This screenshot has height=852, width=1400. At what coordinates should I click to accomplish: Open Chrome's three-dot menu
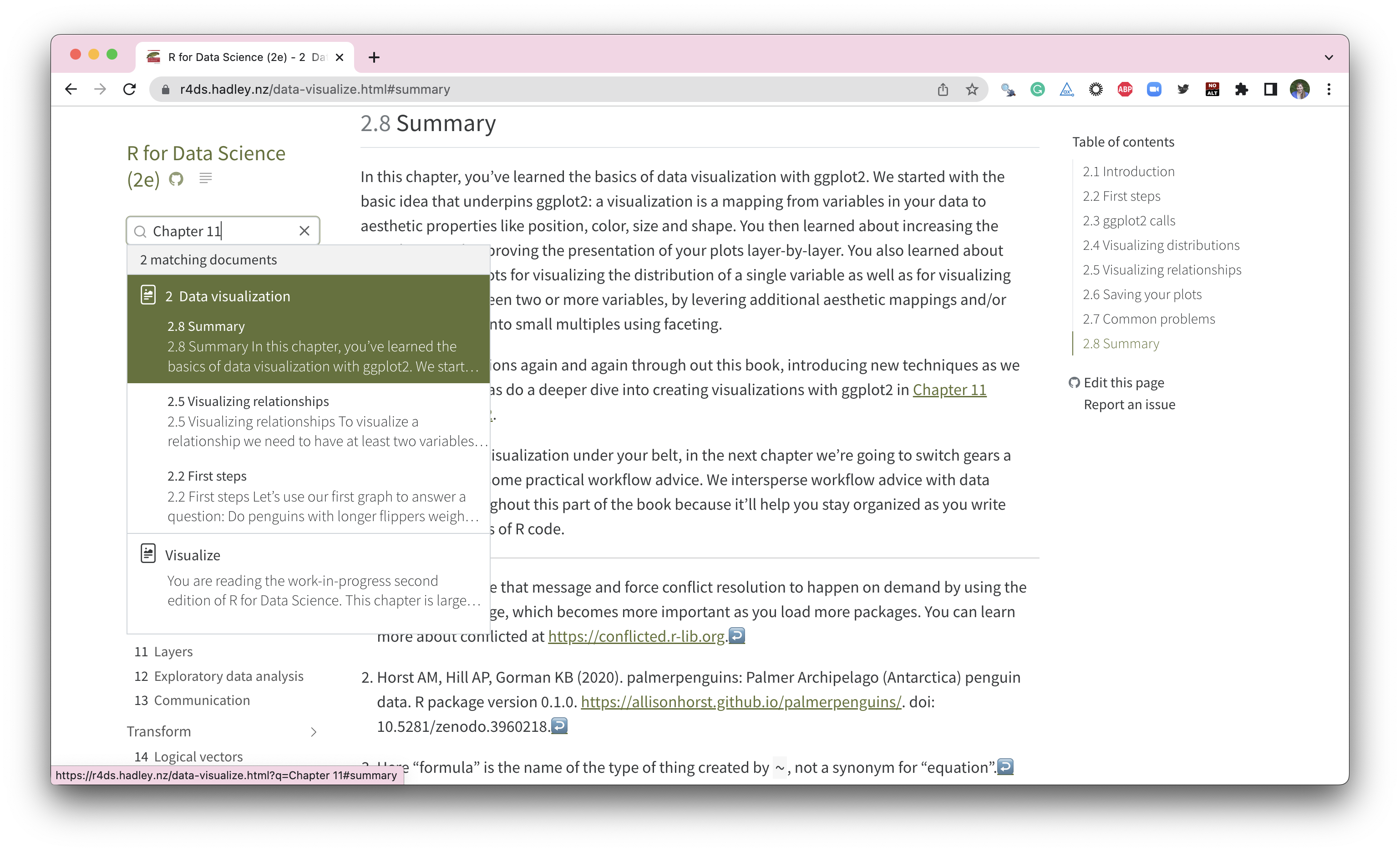(x=1329, y=89)
